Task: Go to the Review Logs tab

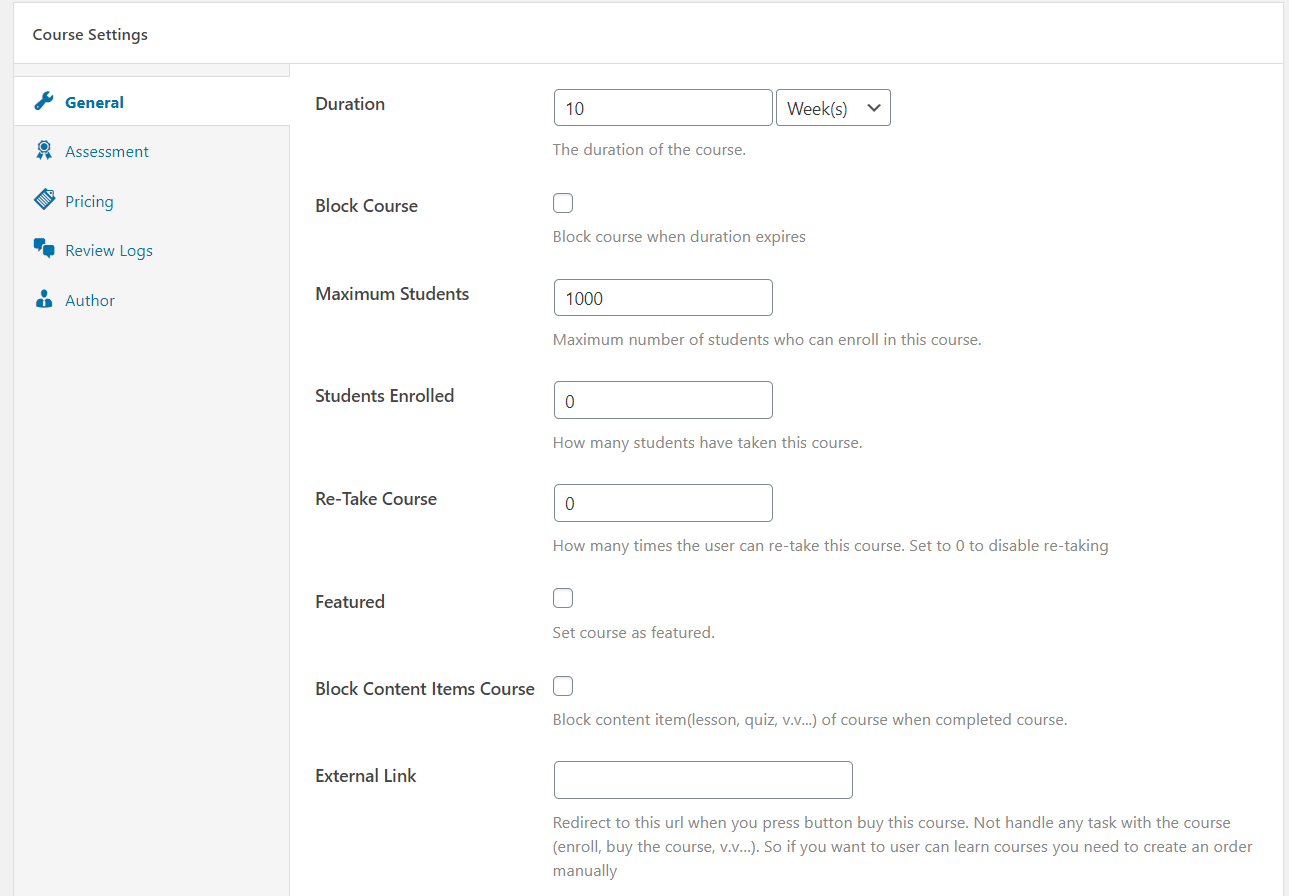Action: click(x=152, y=250)
